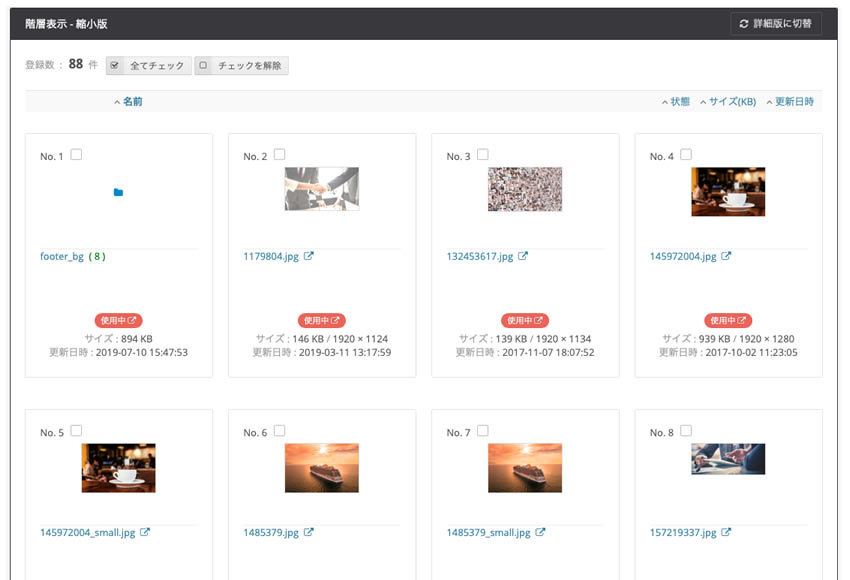850x580 pixels.
Task: Click 使用中 badge on 132453617.jpg card
Action: pos(525,320)
